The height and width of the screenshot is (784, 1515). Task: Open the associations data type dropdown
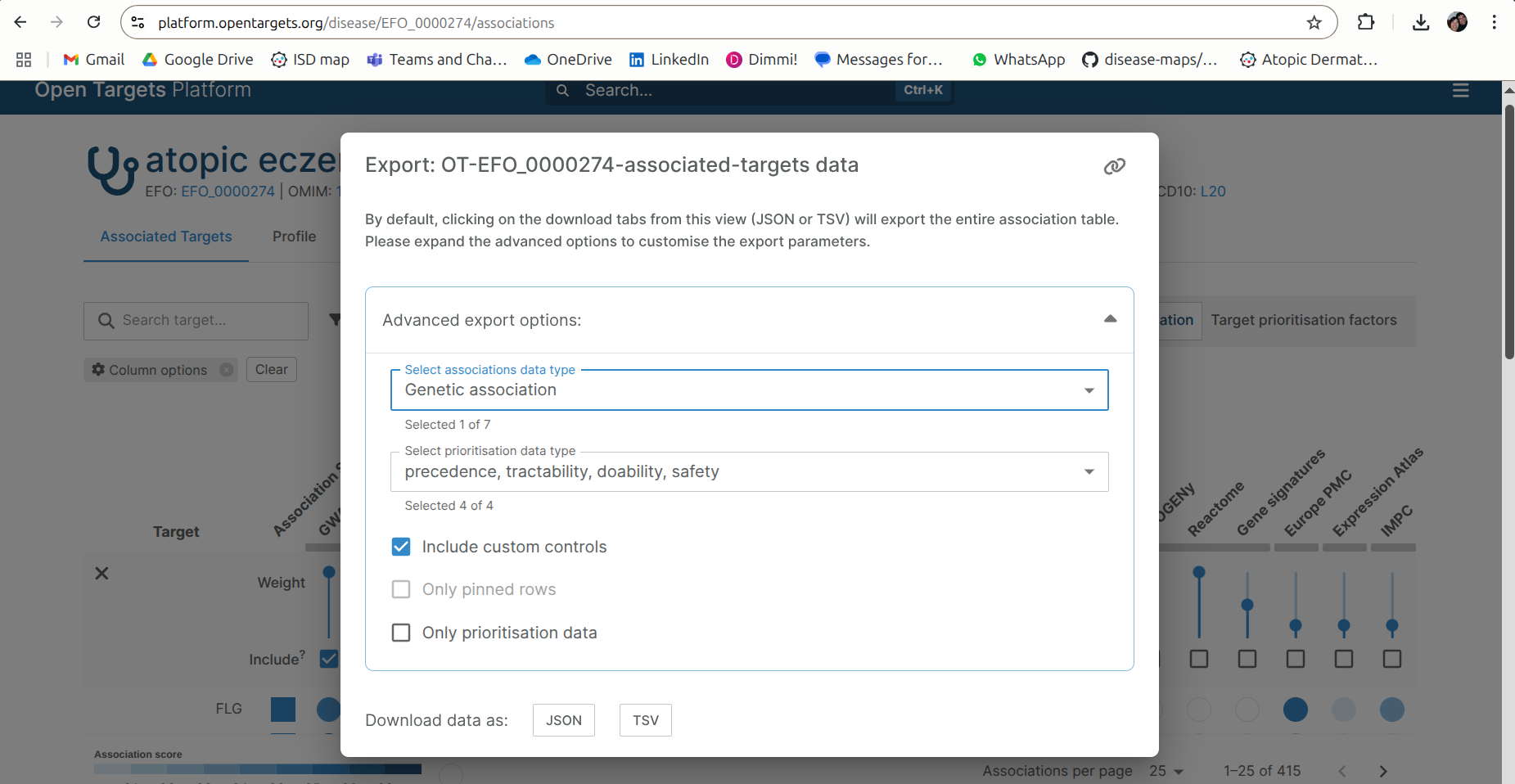(x=749, y=390)
